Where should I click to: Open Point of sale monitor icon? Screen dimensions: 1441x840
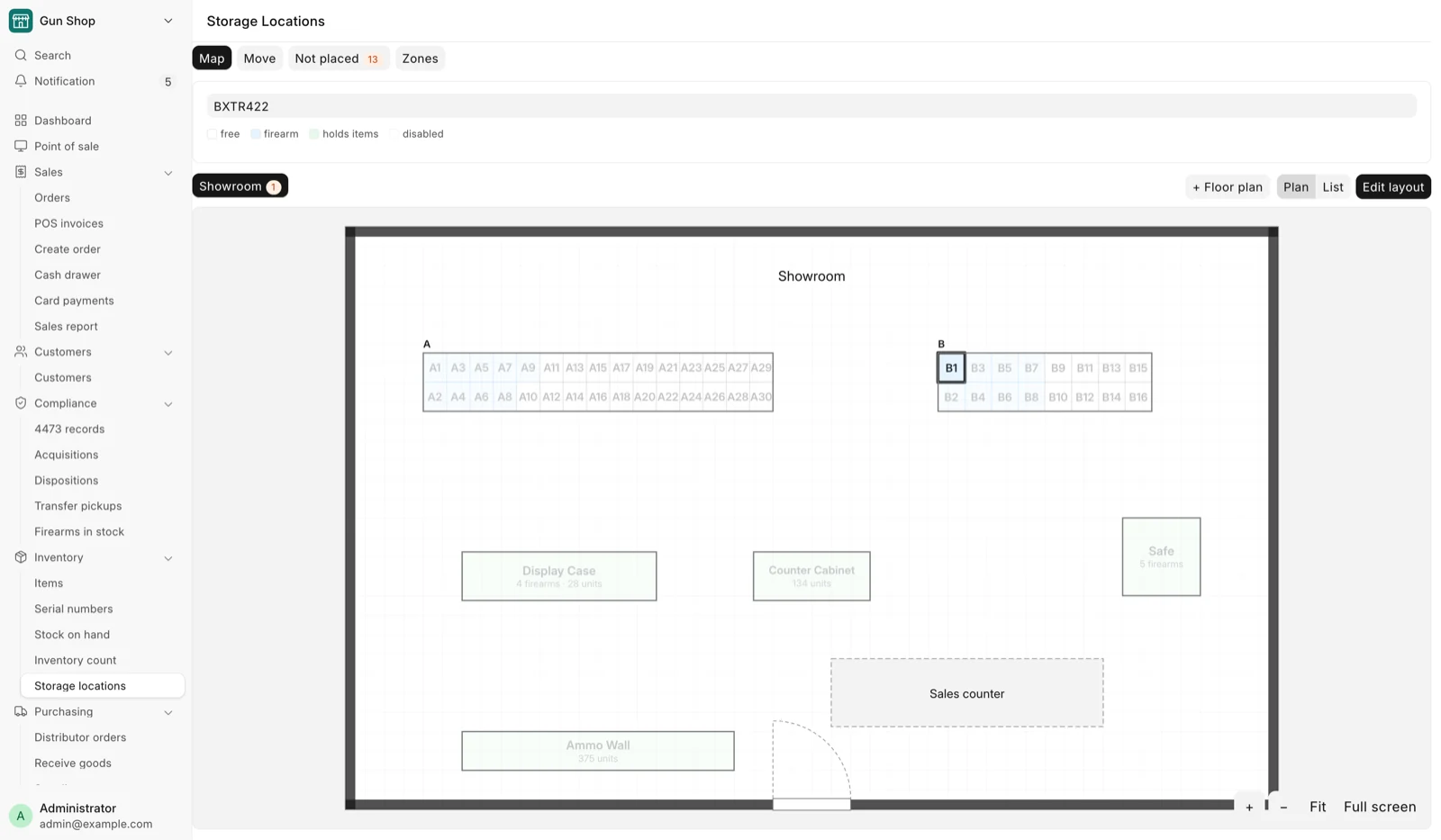click(x=21, y=146)
